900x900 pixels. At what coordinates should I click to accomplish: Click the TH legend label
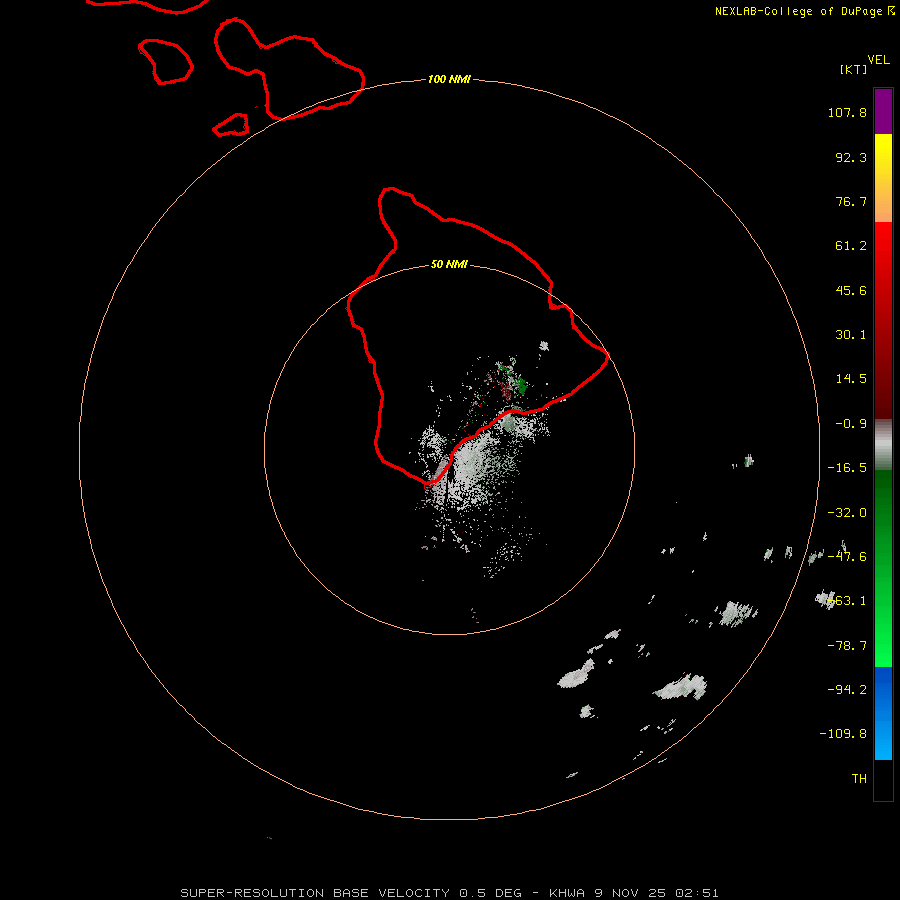coord(859,779)
